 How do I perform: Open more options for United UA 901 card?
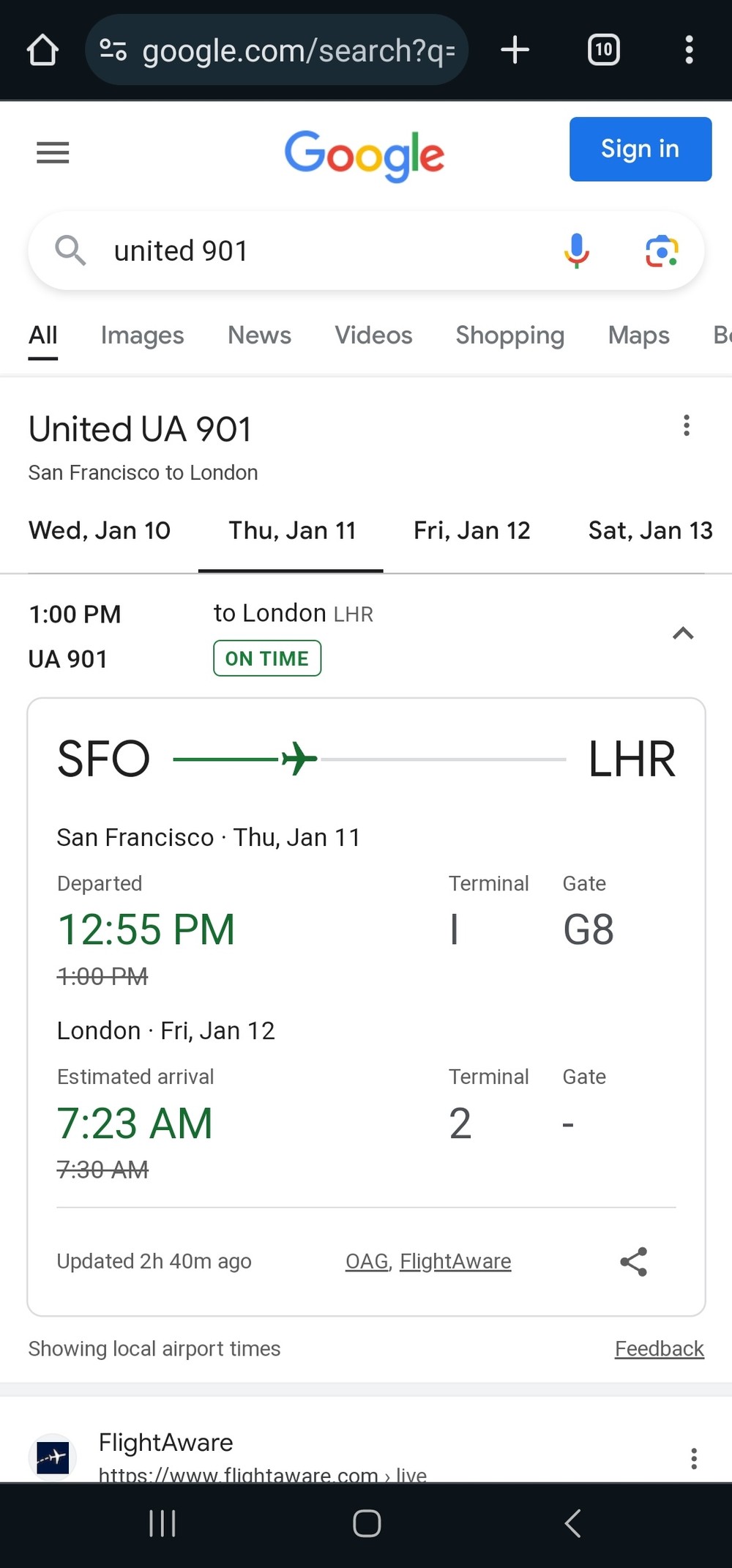pyautogui.click(x=687, y=426)
